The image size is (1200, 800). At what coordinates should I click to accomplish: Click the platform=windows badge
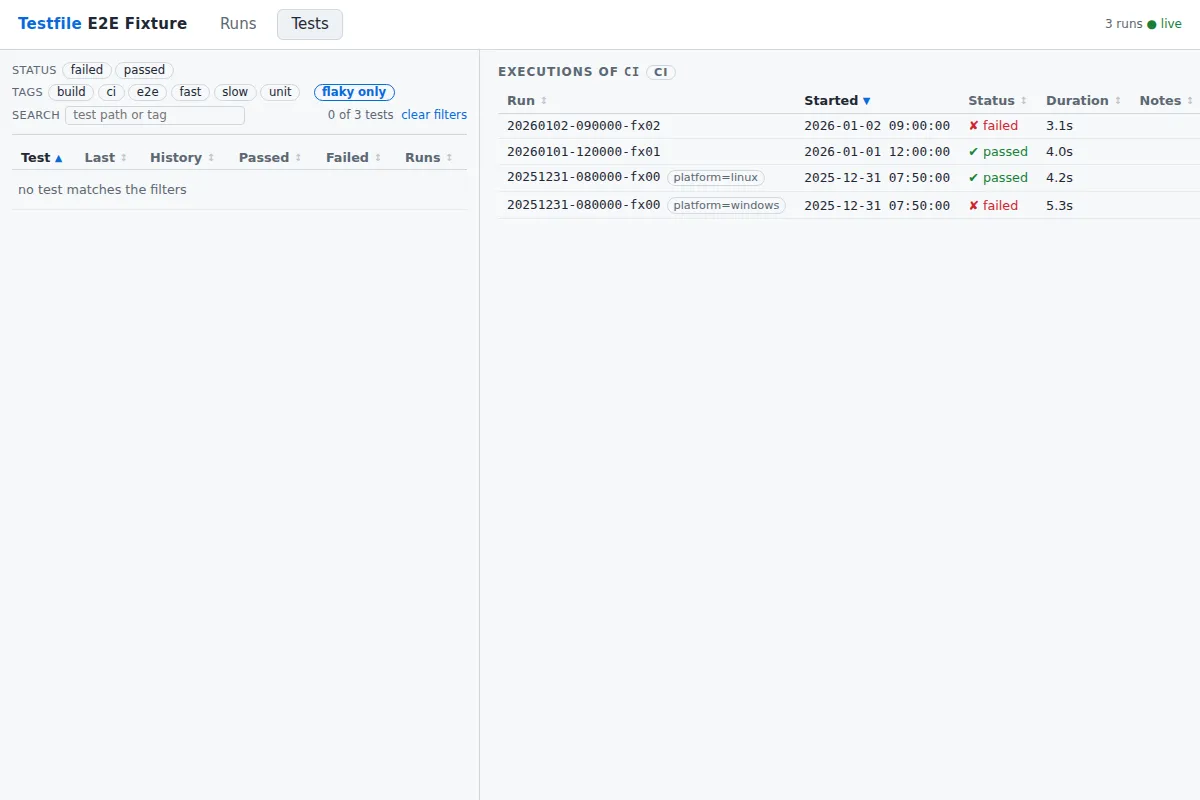point(727,205)
